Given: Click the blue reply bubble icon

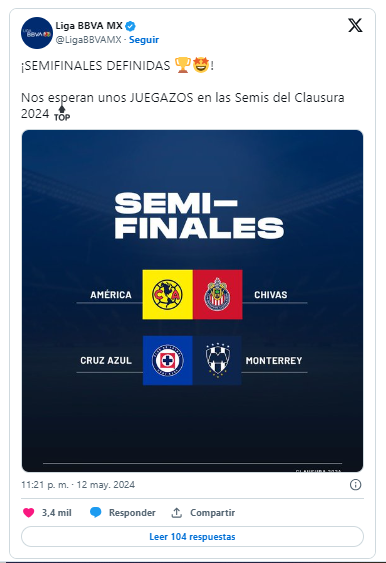Looking at the screenshot, I should [96, 512].
